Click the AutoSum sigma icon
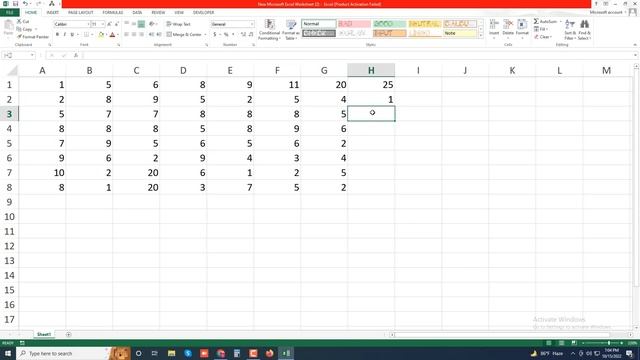640x360 pixels. 536,21
